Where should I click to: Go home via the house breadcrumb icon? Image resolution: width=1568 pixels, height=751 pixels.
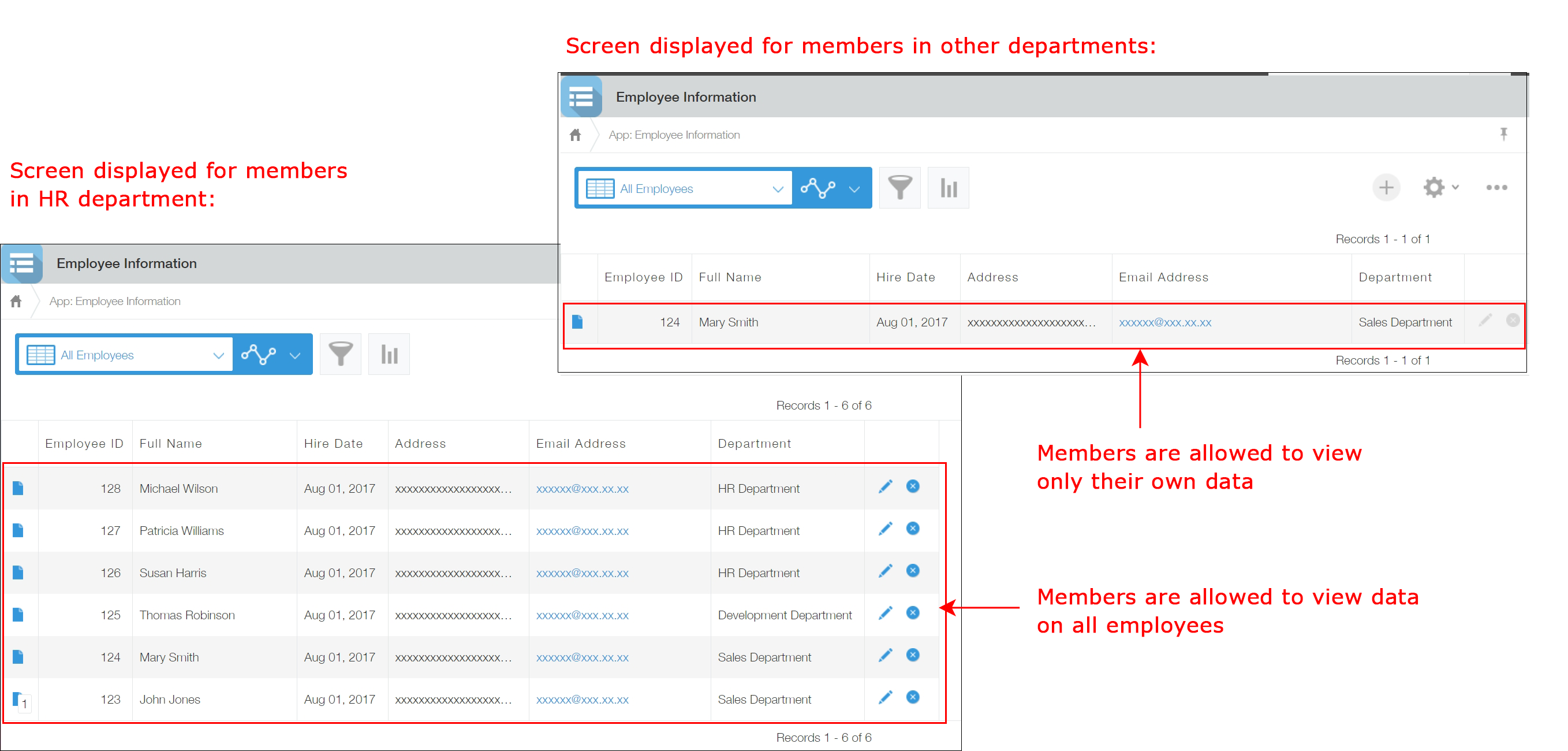(x=574, y=135)
